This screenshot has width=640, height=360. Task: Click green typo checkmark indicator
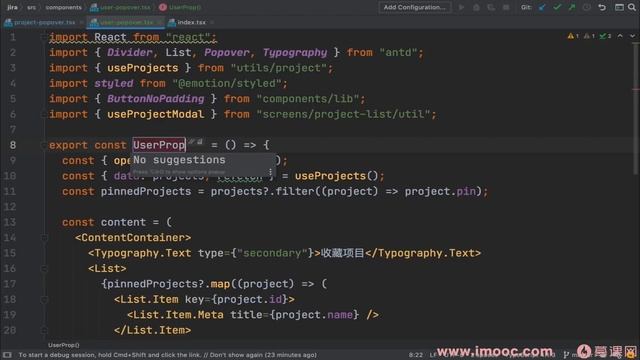tap(605, 36)
